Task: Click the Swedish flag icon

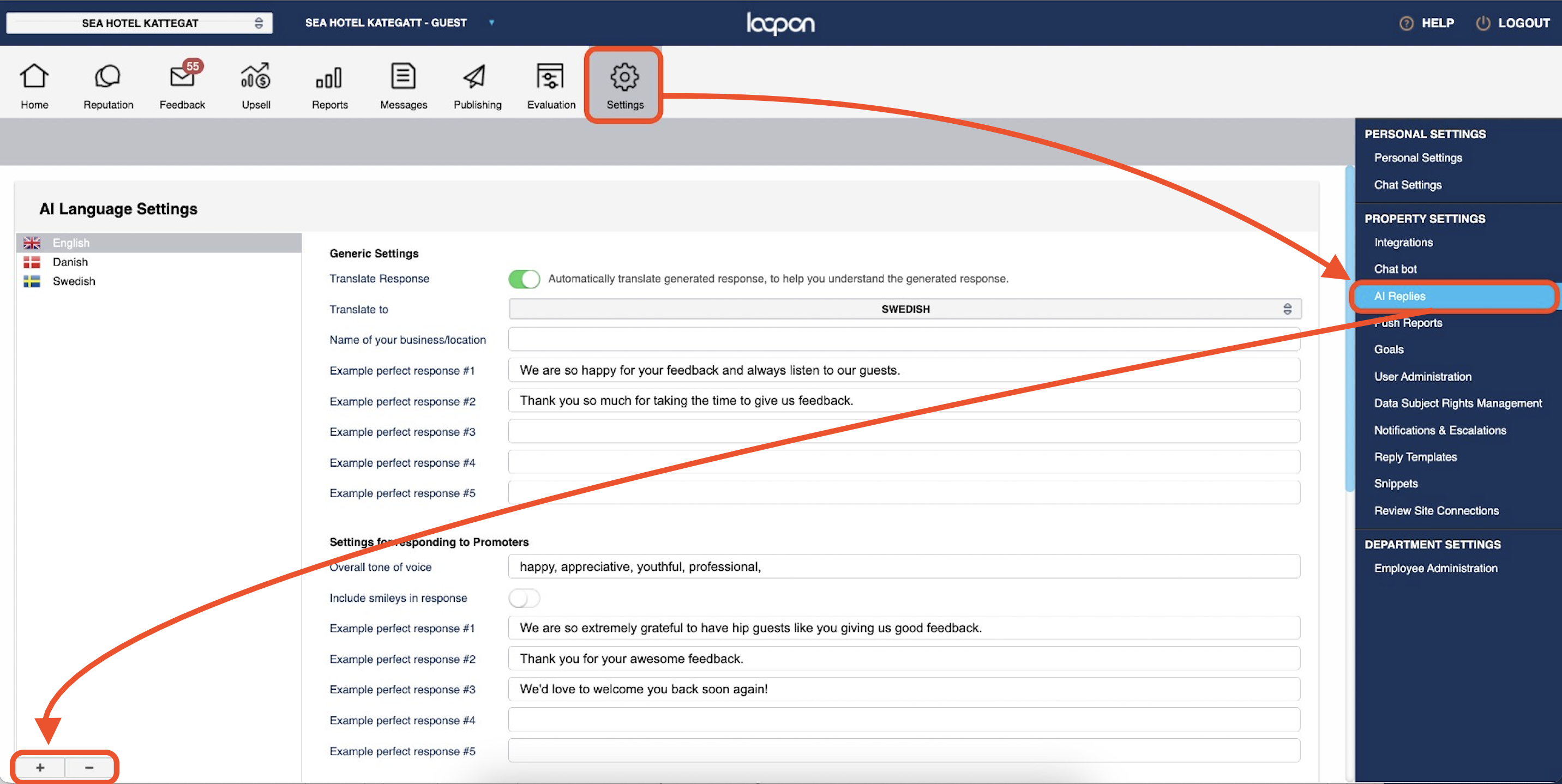Action: [x=32, y=281]
